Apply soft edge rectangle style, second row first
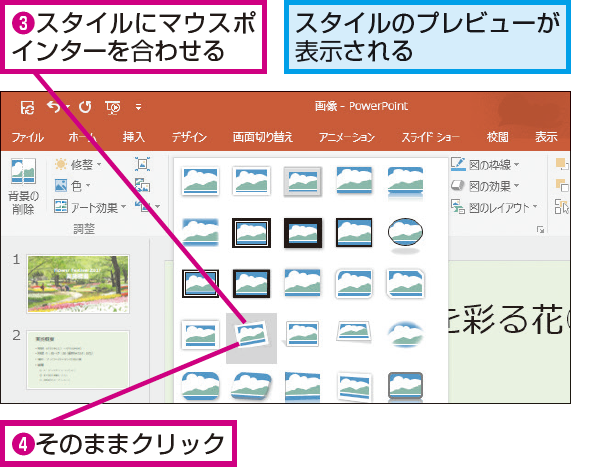This screenshot has height=467, width=600. point(200,232)
